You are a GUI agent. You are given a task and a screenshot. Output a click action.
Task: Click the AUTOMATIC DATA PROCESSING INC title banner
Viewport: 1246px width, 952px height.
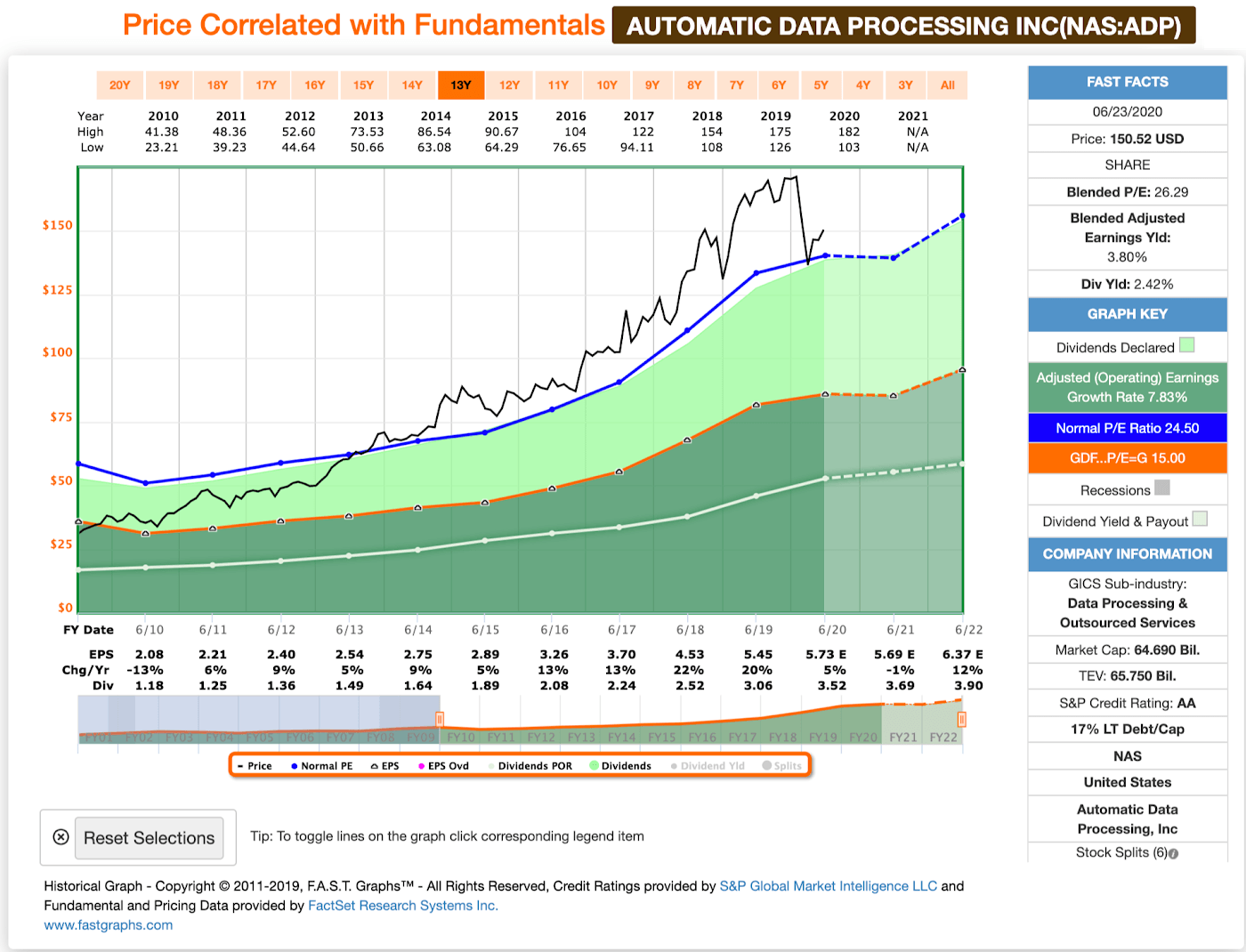[x=903, y=26]
